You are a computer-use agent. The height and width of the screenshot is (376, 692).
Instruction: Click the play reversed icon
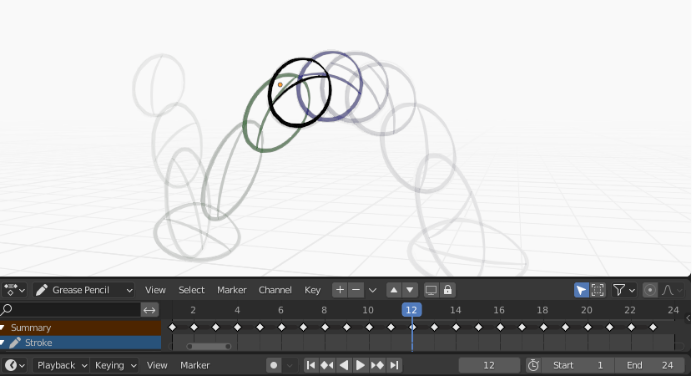click(344, 365)
